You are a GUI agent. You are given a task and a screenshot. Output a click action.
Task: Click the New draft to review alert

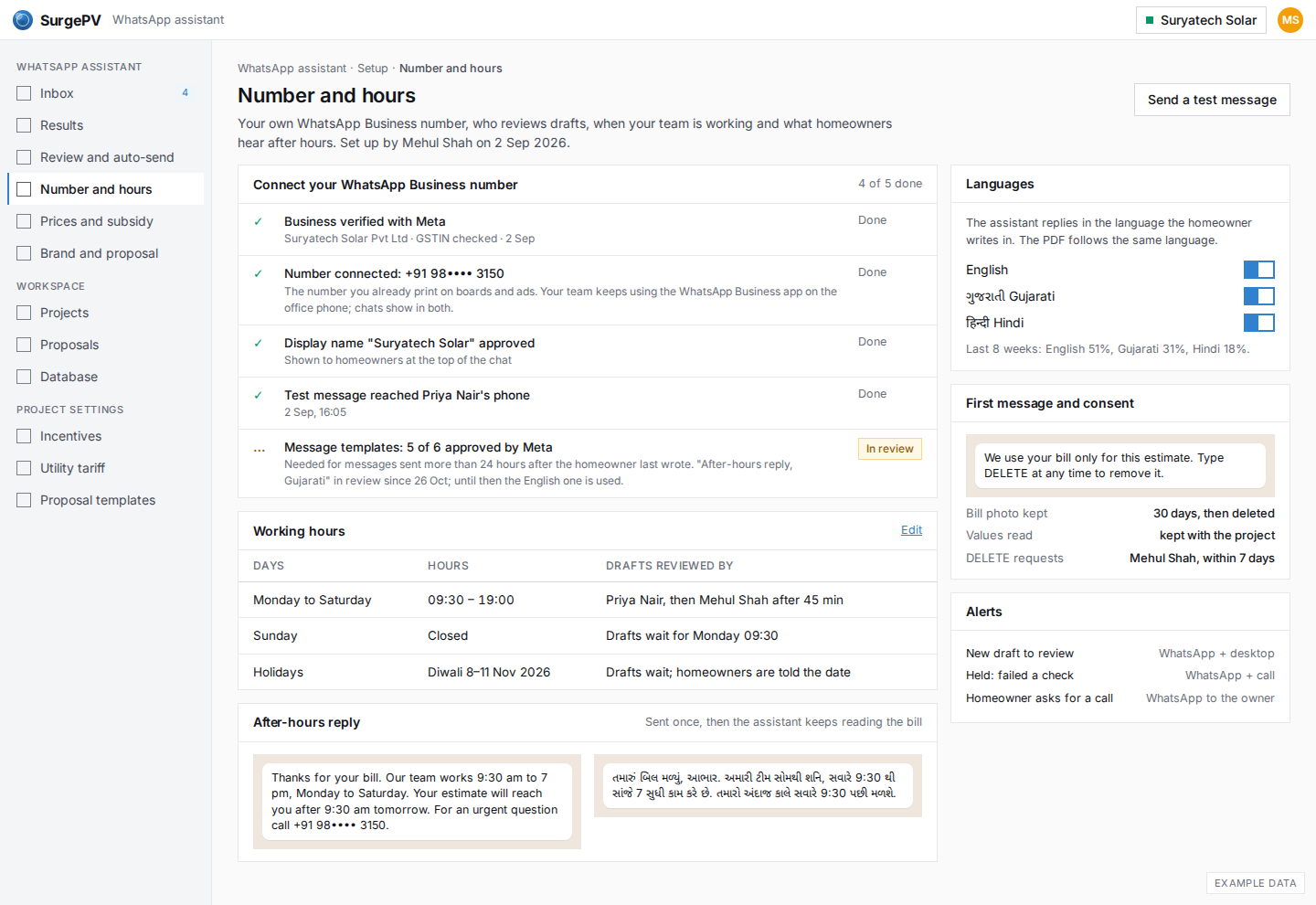coord(1120,654)
